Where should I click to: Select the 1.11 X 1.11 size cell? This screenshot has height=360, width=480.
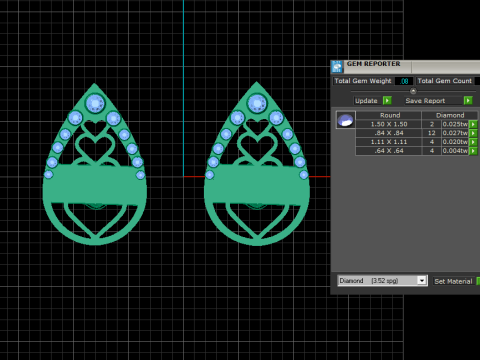[x=389, y=142]
